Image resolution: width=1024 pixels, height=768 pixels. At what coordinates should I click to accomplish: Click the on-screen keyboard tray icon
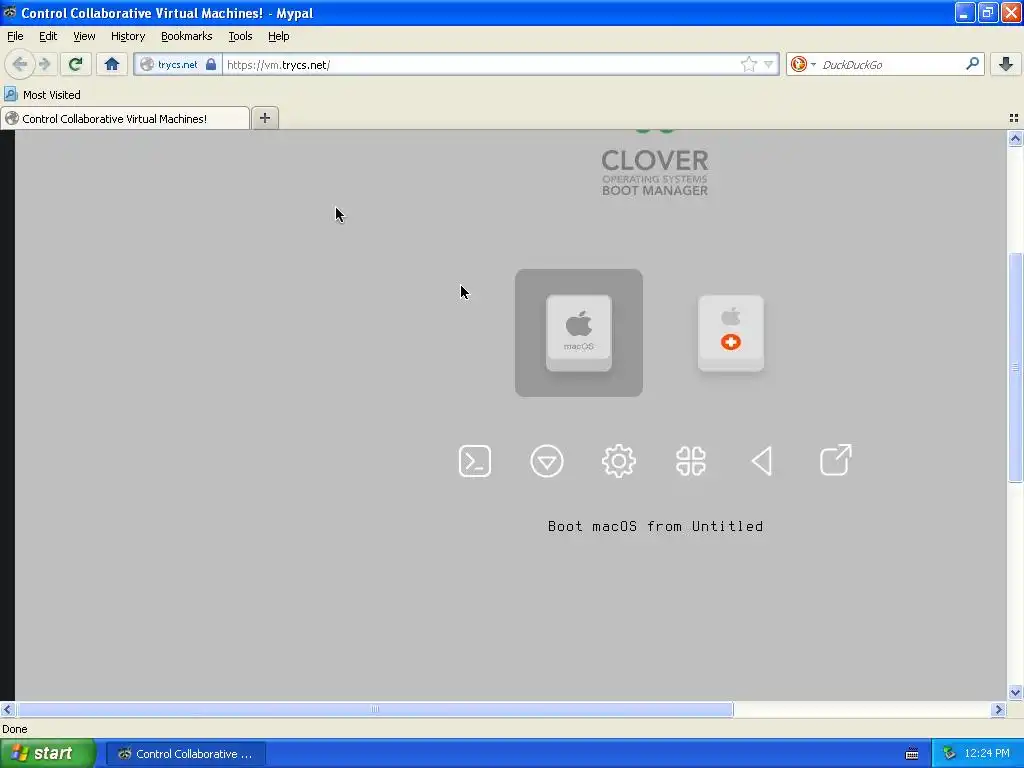[x=912, y=754]
